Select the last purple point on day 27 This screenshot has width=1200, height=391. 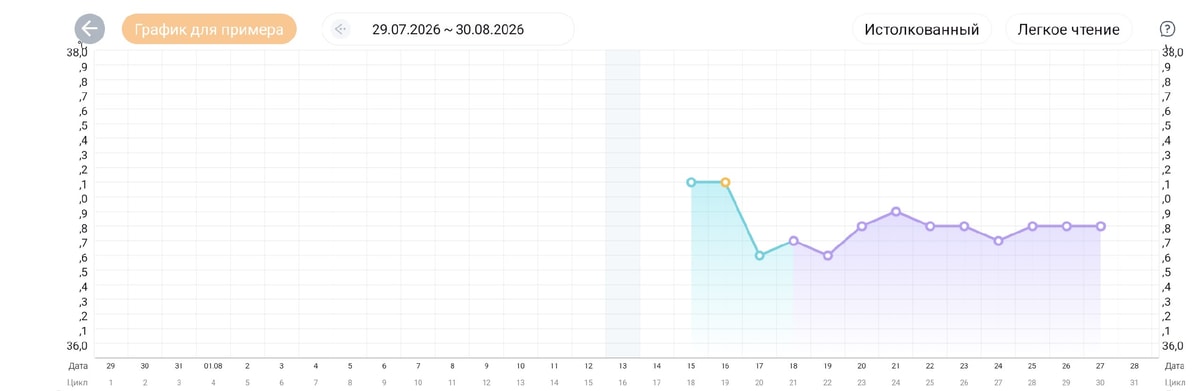(1101, 227)
